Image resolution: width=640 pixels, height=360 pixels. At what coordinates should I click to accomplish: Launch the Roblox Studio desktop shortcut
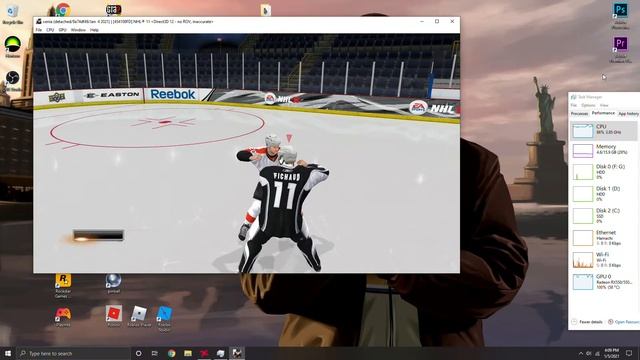tap(164, 319)
